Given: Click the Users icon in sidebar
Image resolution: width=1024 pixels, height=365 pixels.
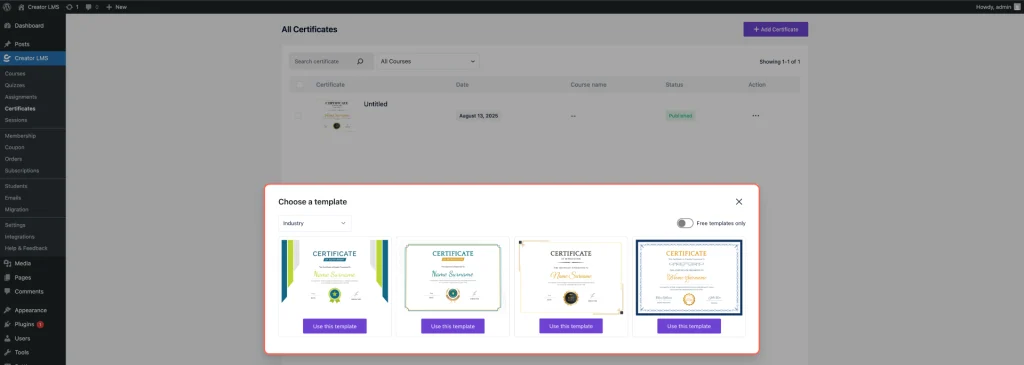Looking at the screenshot, I should 7,338.
